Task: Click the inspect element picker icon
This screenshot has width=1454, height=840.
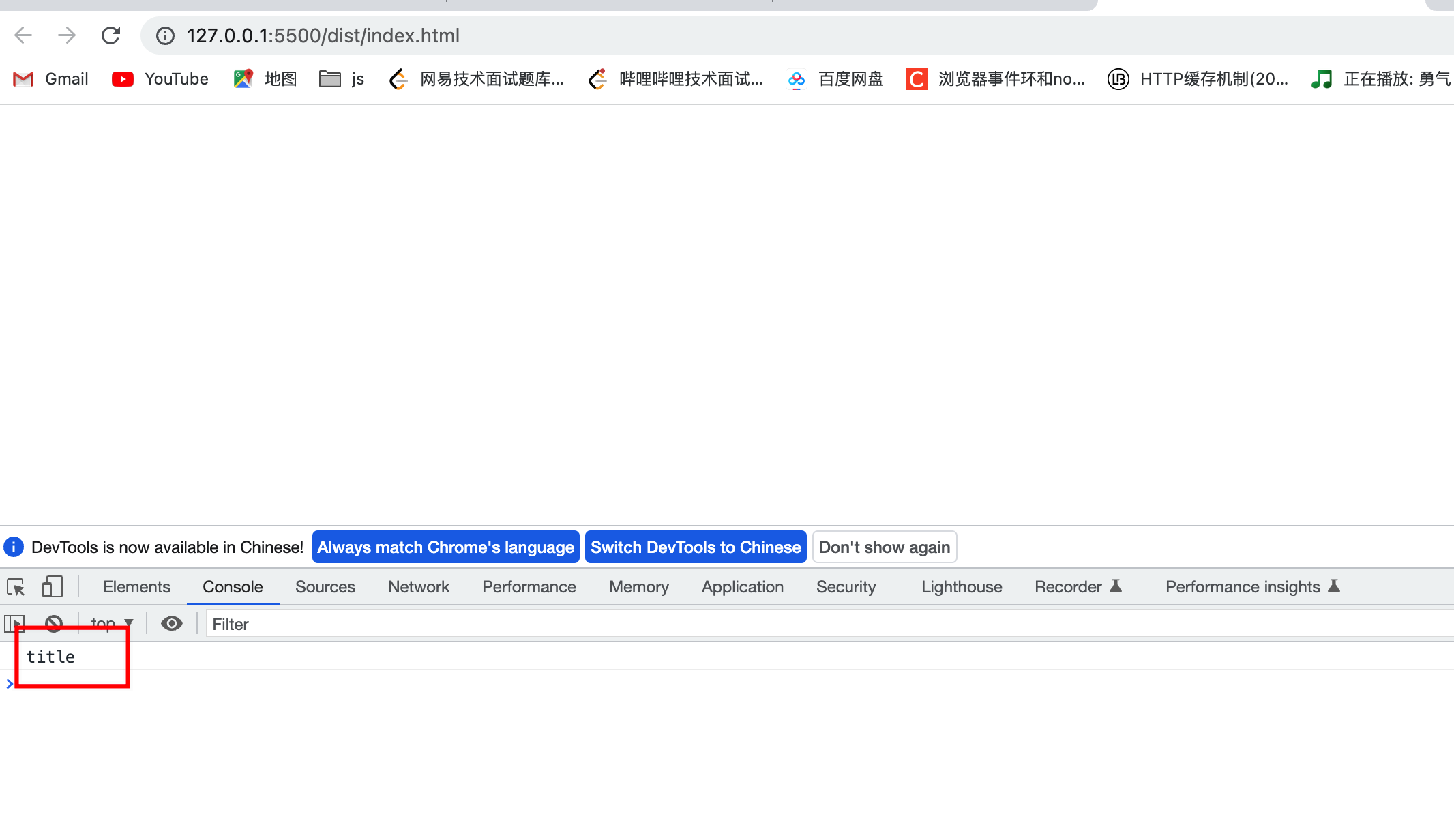Action: [16, 587]
